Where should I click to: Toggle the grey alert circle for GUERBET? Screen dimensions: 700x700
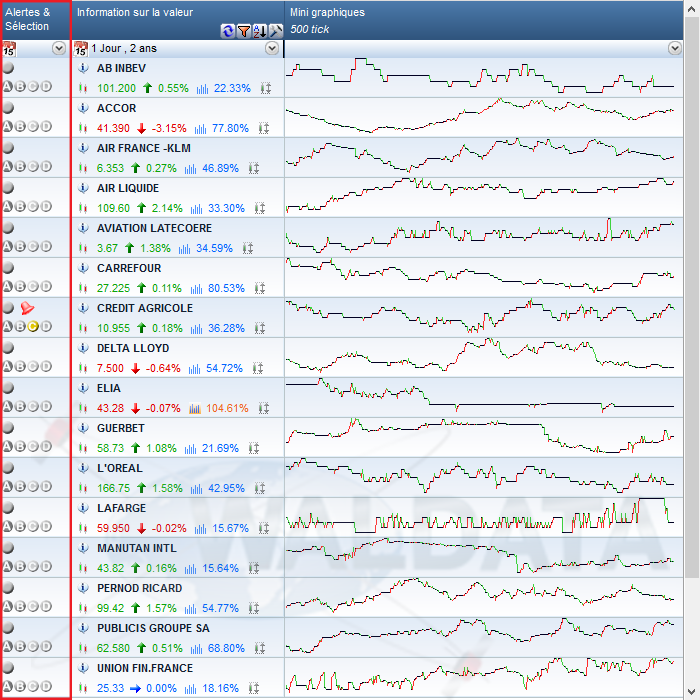8,428
